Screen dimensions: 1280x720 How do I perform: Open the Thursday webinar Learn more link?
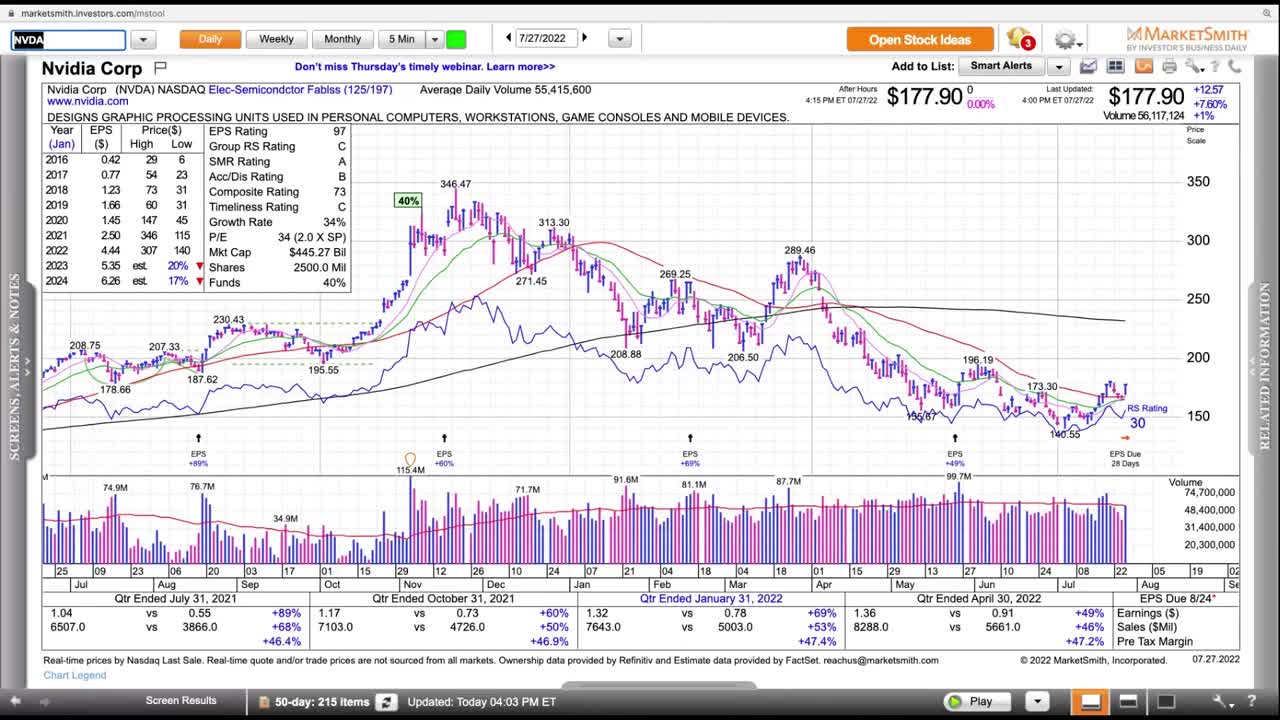point(425,67)
